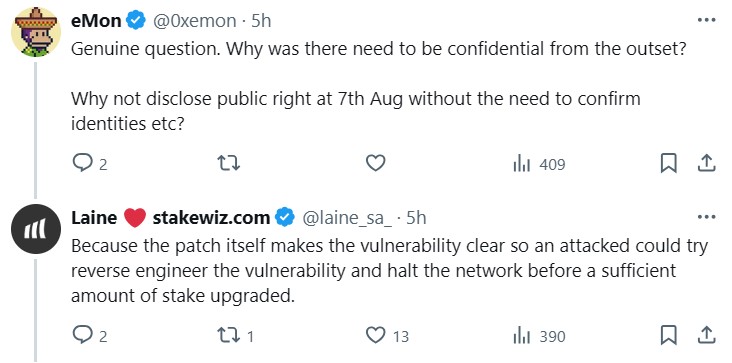Share Laine's tweet via upload icon
Viewport: 732px width, 363px height.
[x=706, y=335]
